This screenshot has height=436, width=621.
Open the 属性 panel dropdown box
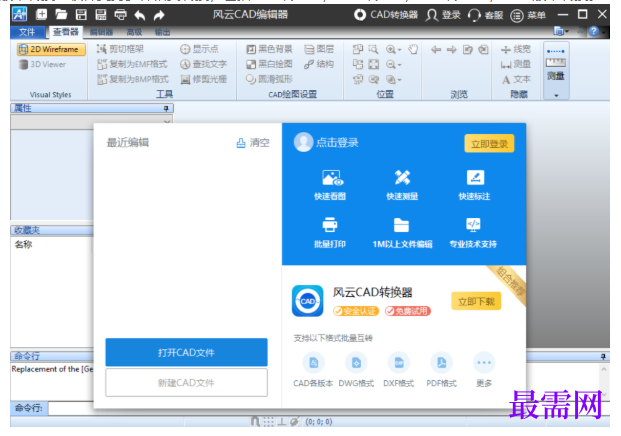(x=92, y=121)
